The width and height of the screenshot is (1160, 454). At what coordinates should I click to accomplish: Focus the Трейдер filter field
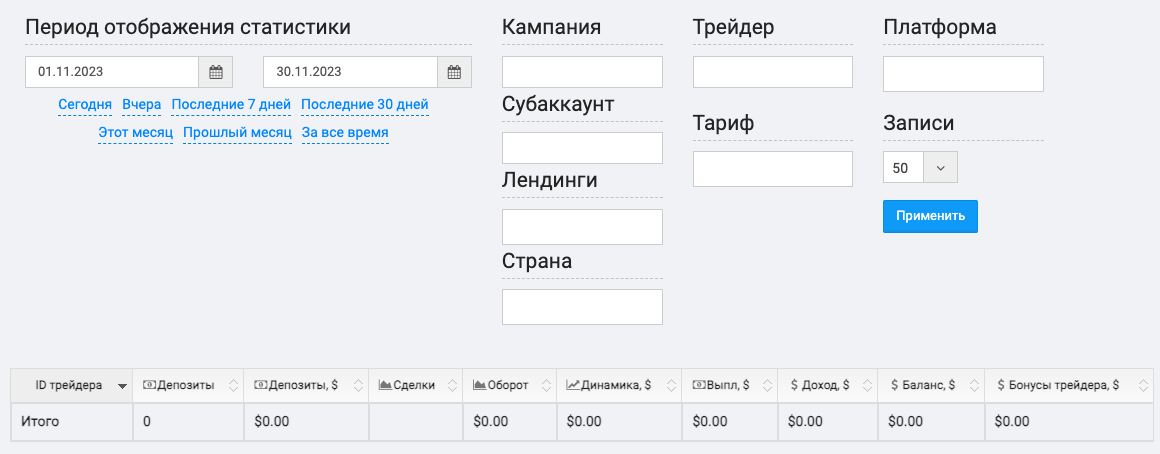coord(773,72)
